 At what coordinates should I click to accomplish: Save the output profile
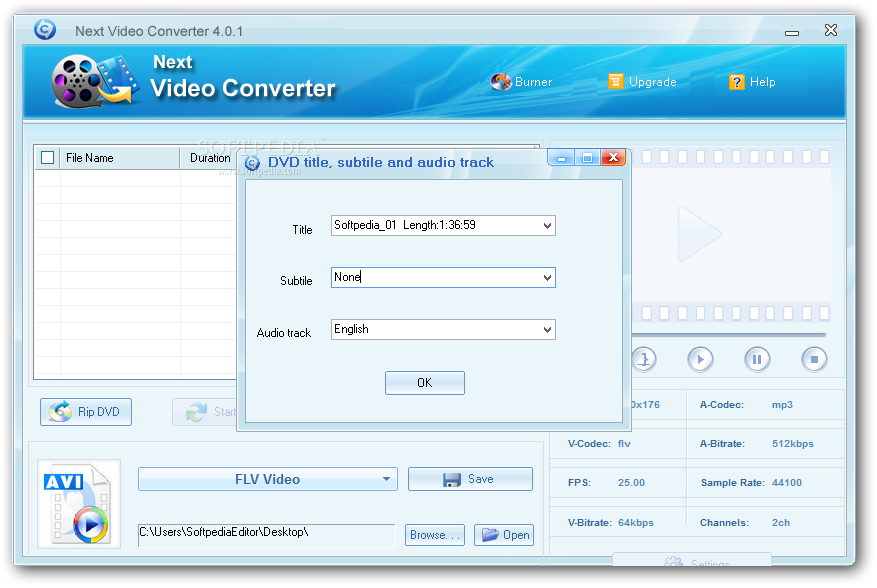470,479
